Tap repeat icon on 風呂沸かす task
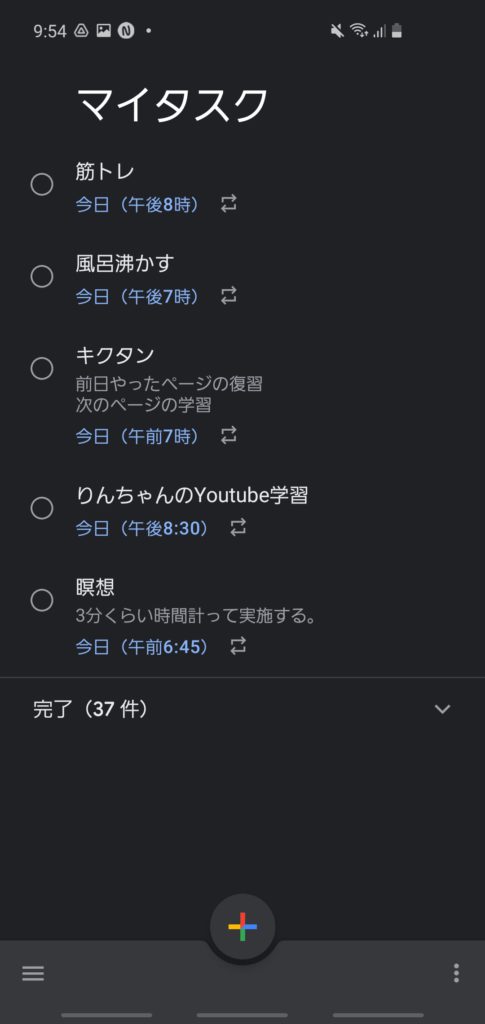485x1024 pixels. (228, 296)
